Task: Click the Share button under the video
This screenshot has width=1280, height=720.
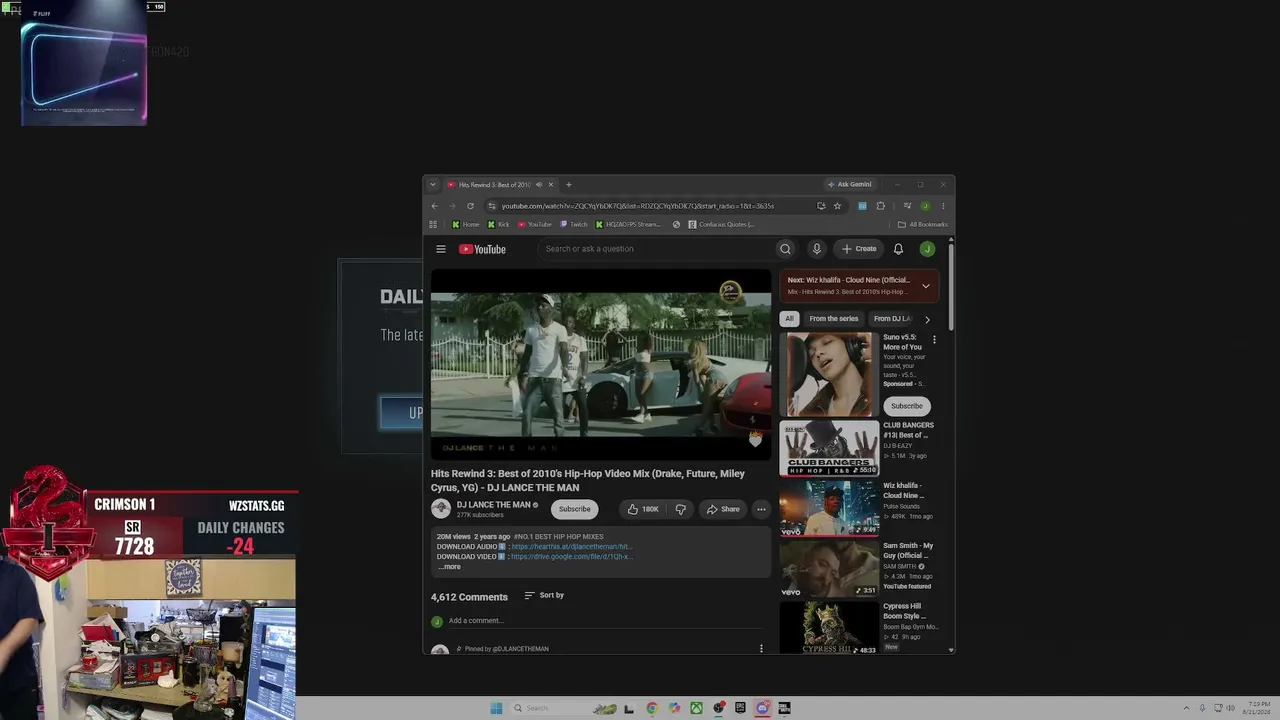Action: coord(723,509)
